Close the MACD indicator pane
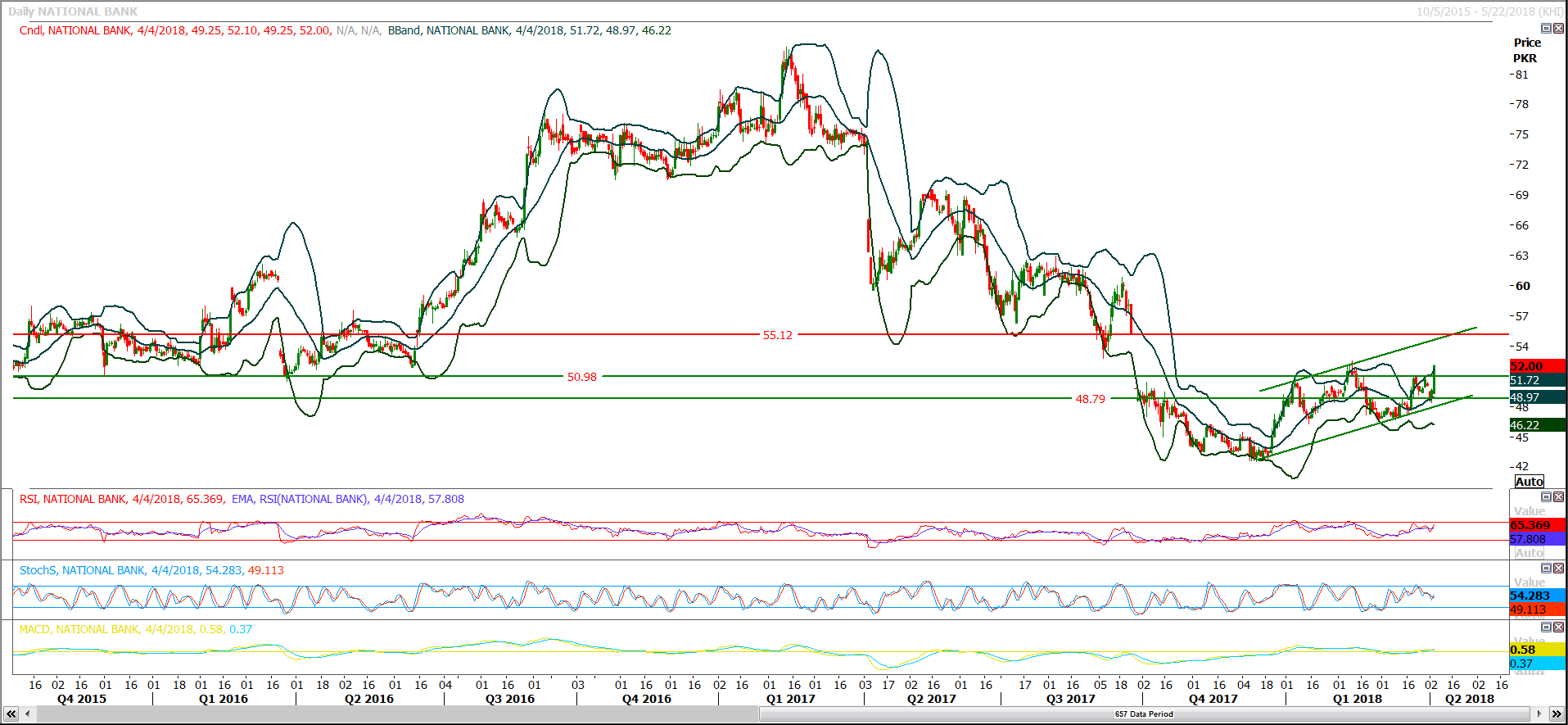 click(1558, 628)
